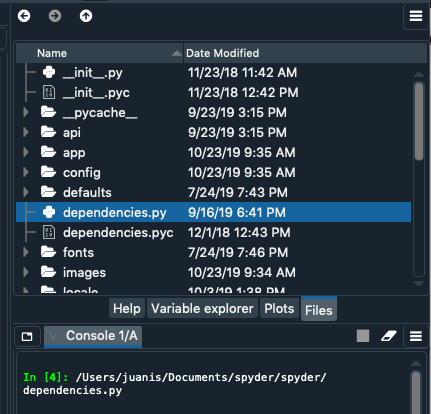431x414 pixels.
Task: Open the console tabs browse icon
Action: (27, 336)
